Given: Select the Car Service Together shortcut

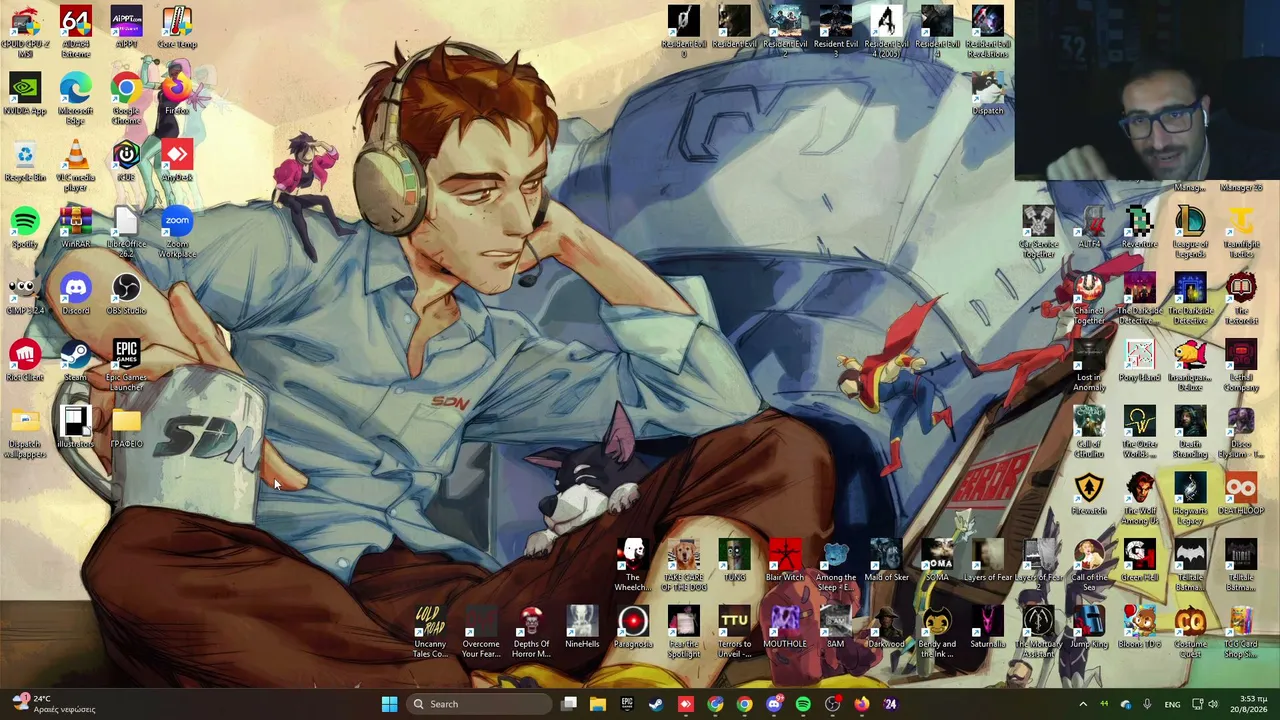Looking at the screenshot, I should (1038, 233).
